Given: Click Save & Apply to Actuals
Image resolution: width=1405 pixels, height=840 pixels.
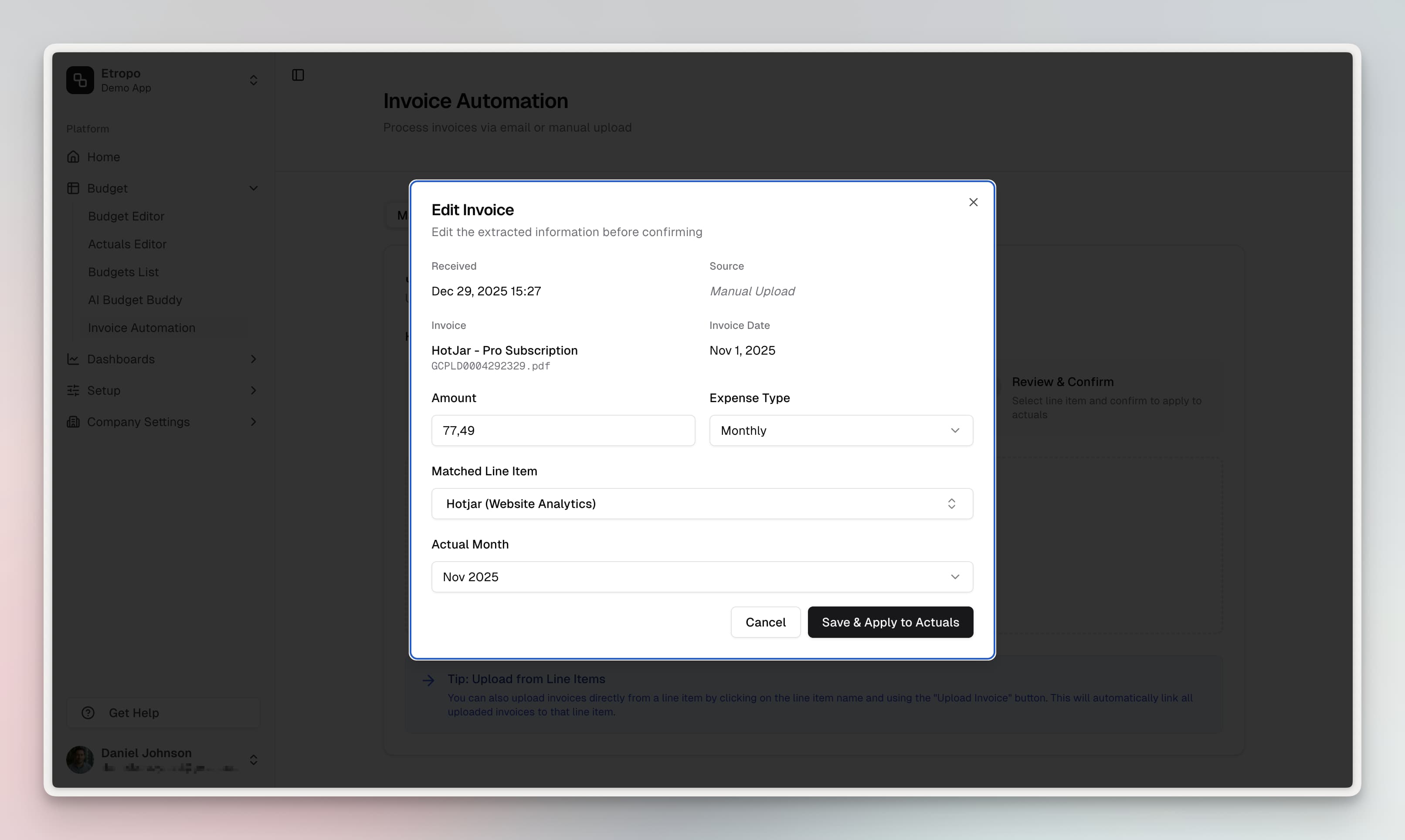Looking at the screenshot, I should tap(890, 622).
